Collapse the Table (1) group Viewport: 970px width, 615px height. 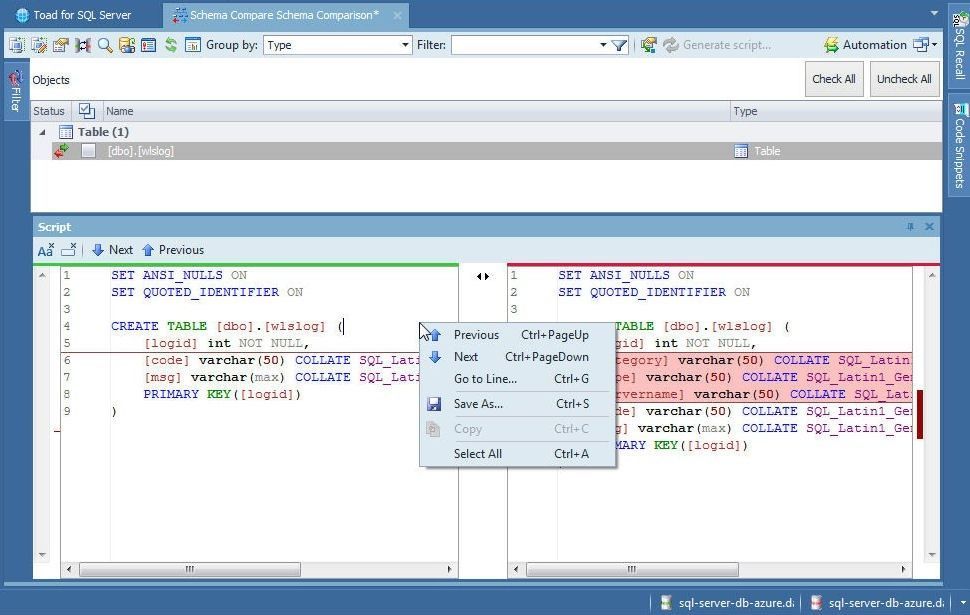pos(42,132)
